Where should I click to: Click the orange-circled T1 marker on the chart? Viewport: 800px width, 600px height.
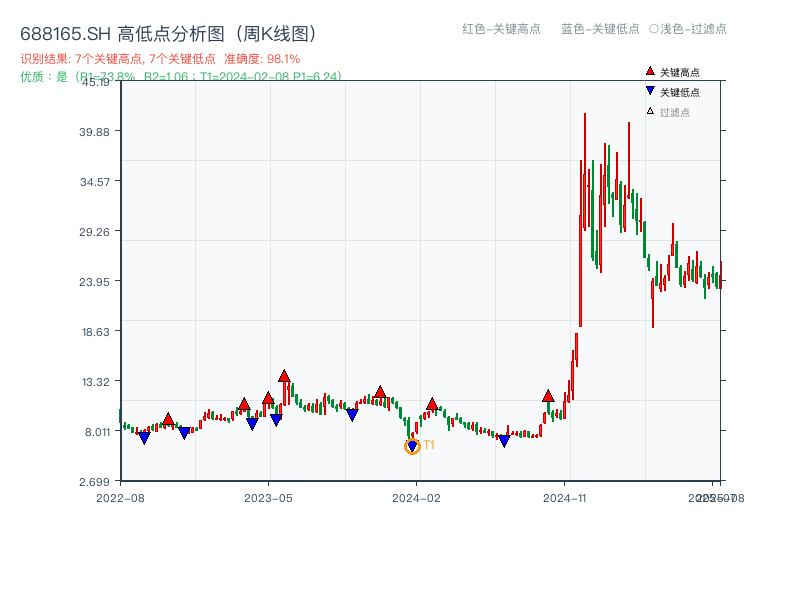pyautogui.click(x=412, y=446)
